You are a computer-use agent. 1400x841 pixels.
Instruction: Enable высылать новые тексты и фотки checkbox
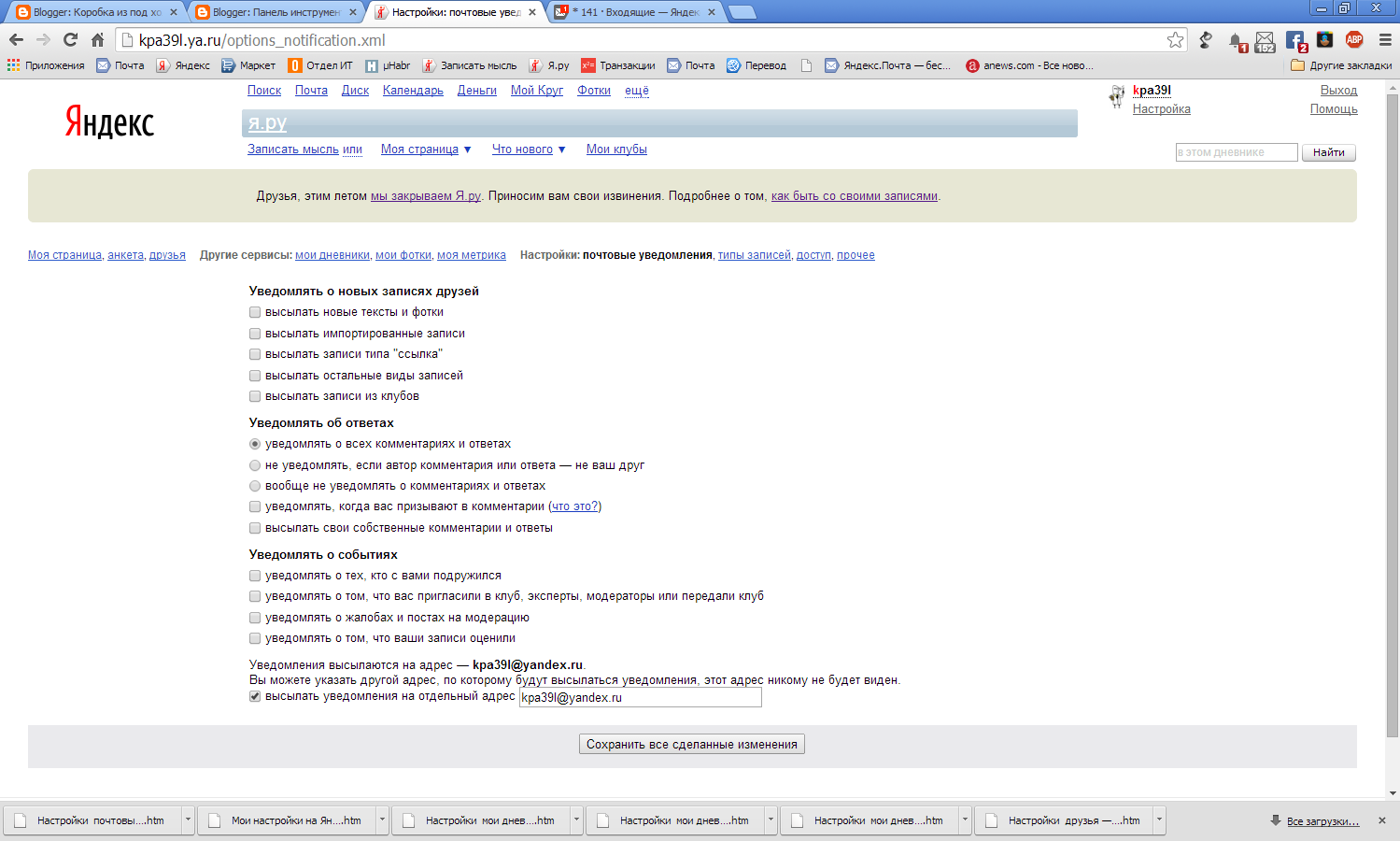point(255,312)
